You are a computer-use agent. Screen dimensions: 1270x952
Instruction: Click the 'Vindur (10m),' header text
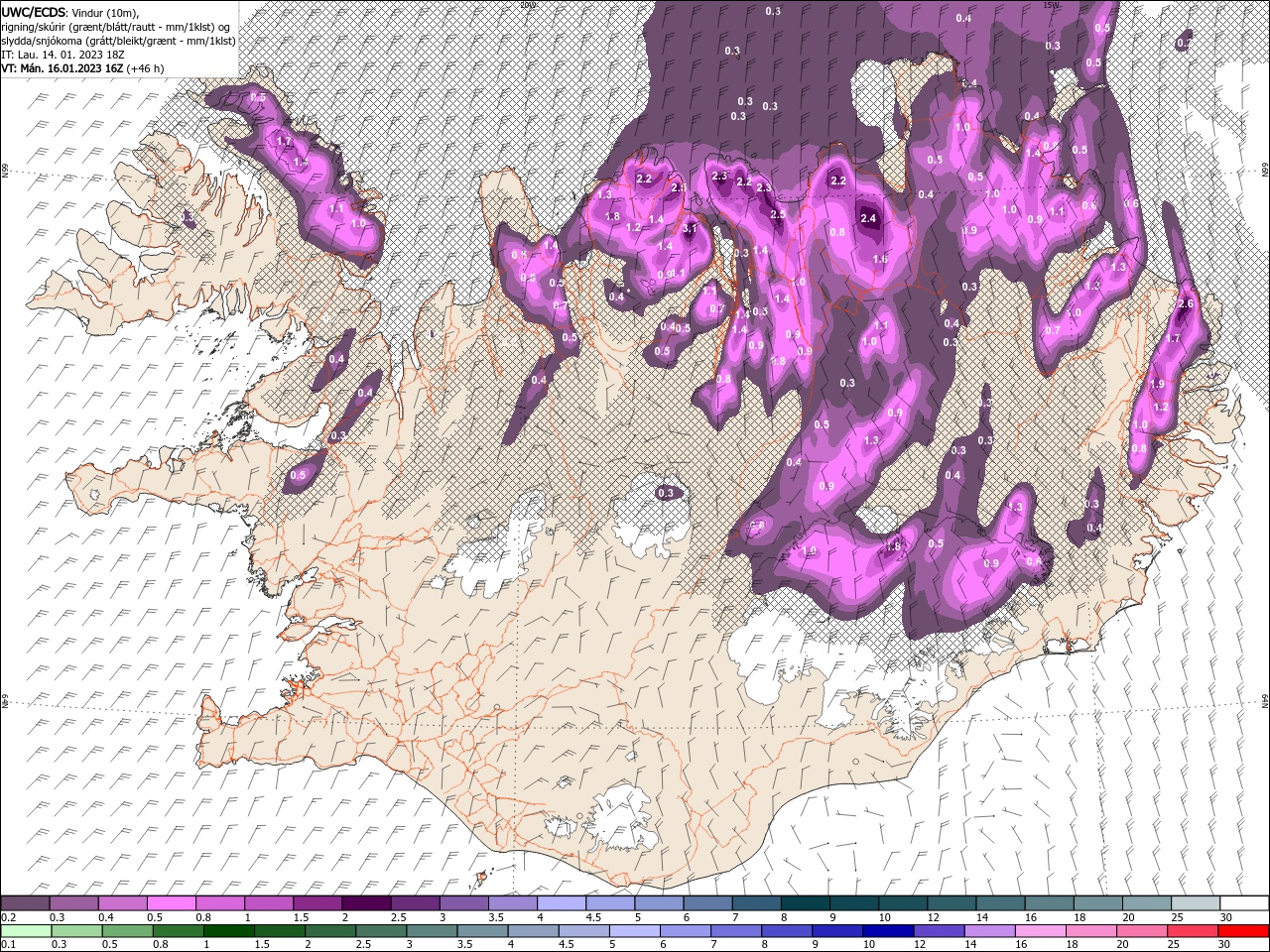click(105, 11)
